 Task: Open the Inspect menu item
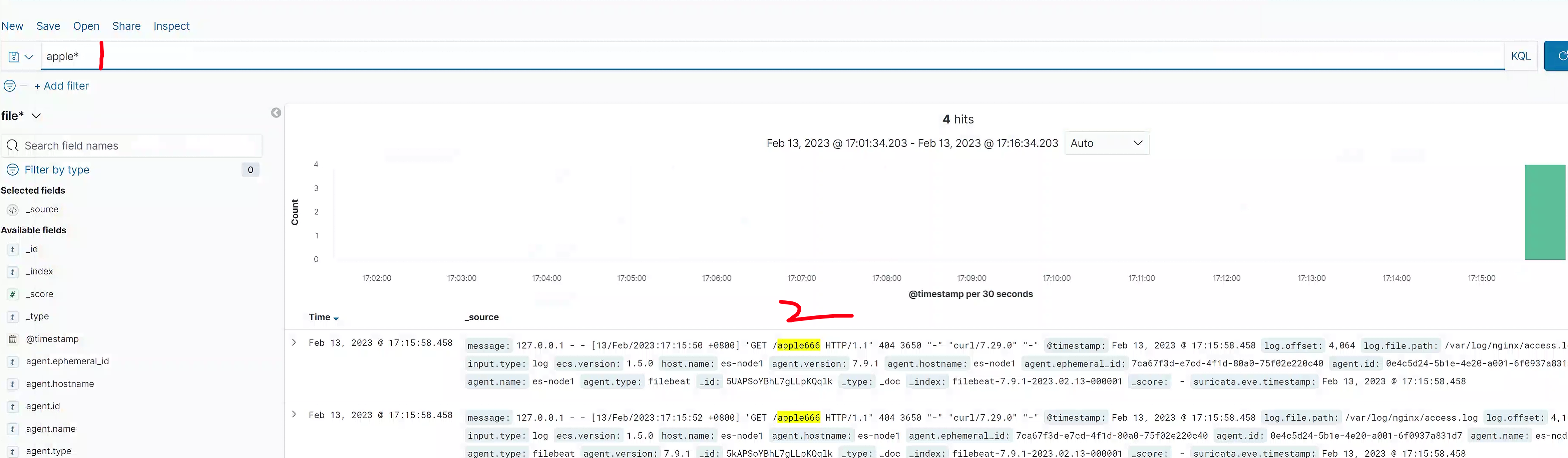coord(171,26)
